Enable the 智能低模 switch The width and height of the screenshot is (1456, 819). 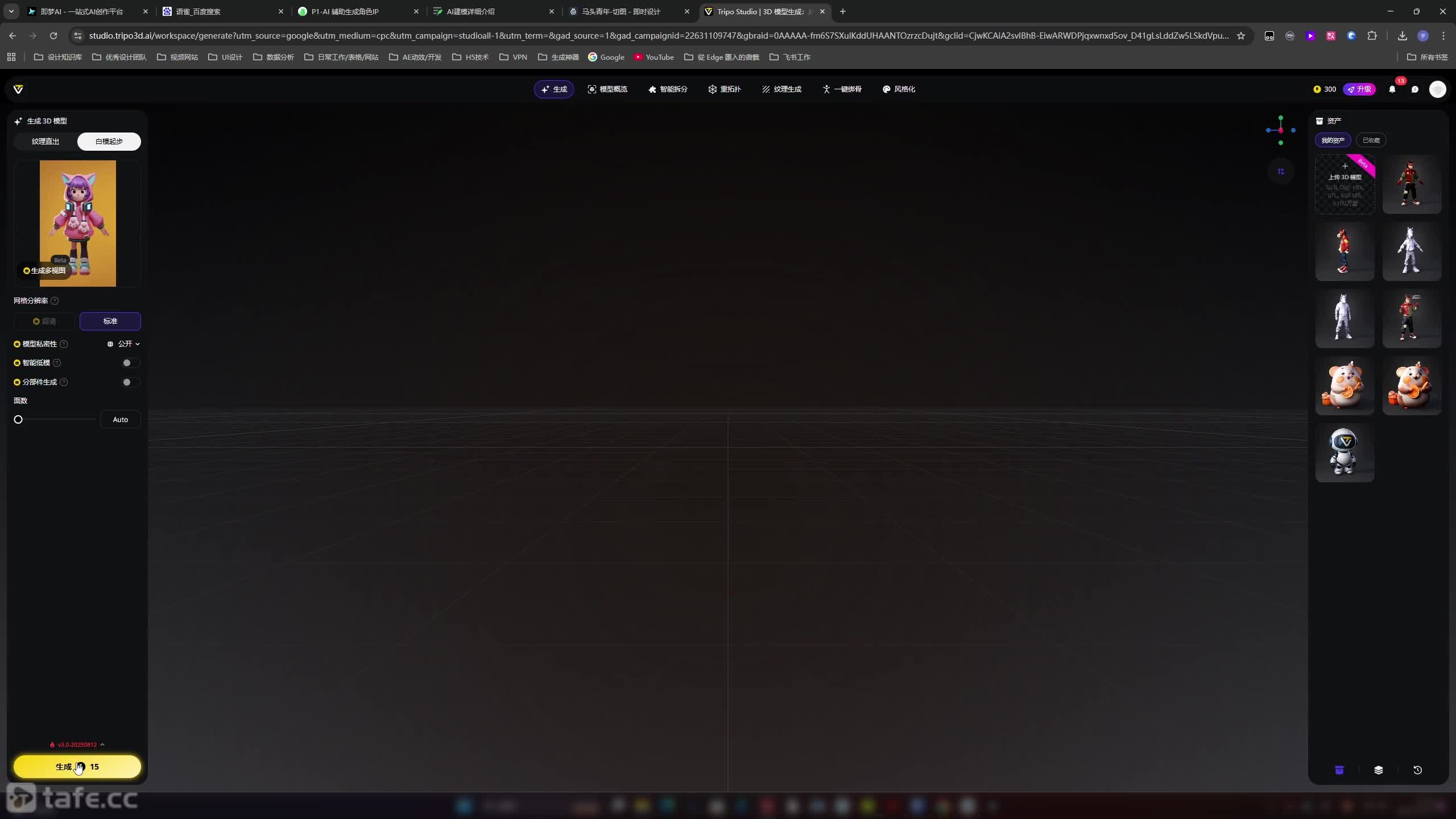130,363
